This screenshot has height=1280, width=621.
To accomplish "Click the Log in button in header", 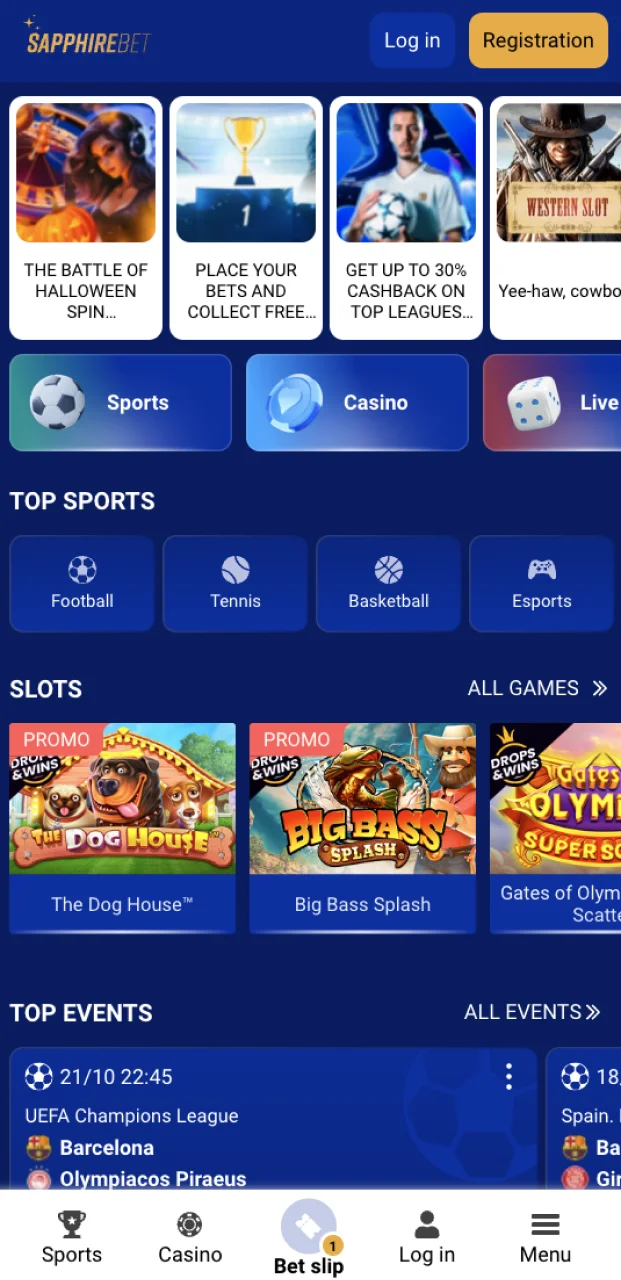I will [x=412, y=41].
